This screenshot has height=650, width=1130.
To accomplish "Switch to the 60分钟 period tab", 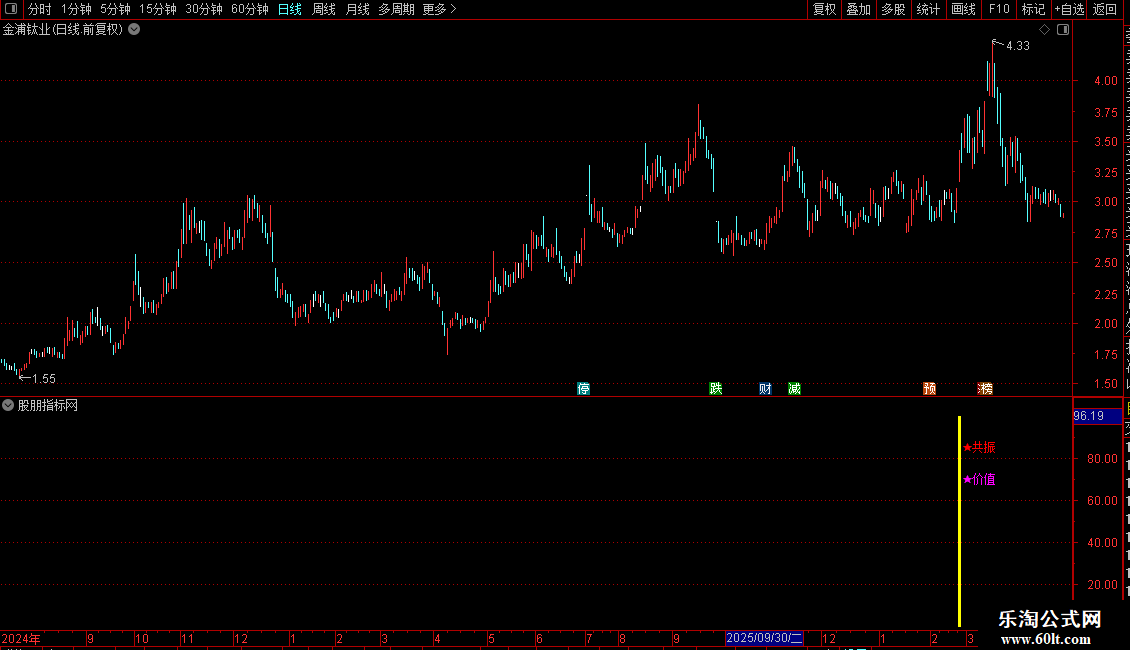I will [249, 9].
